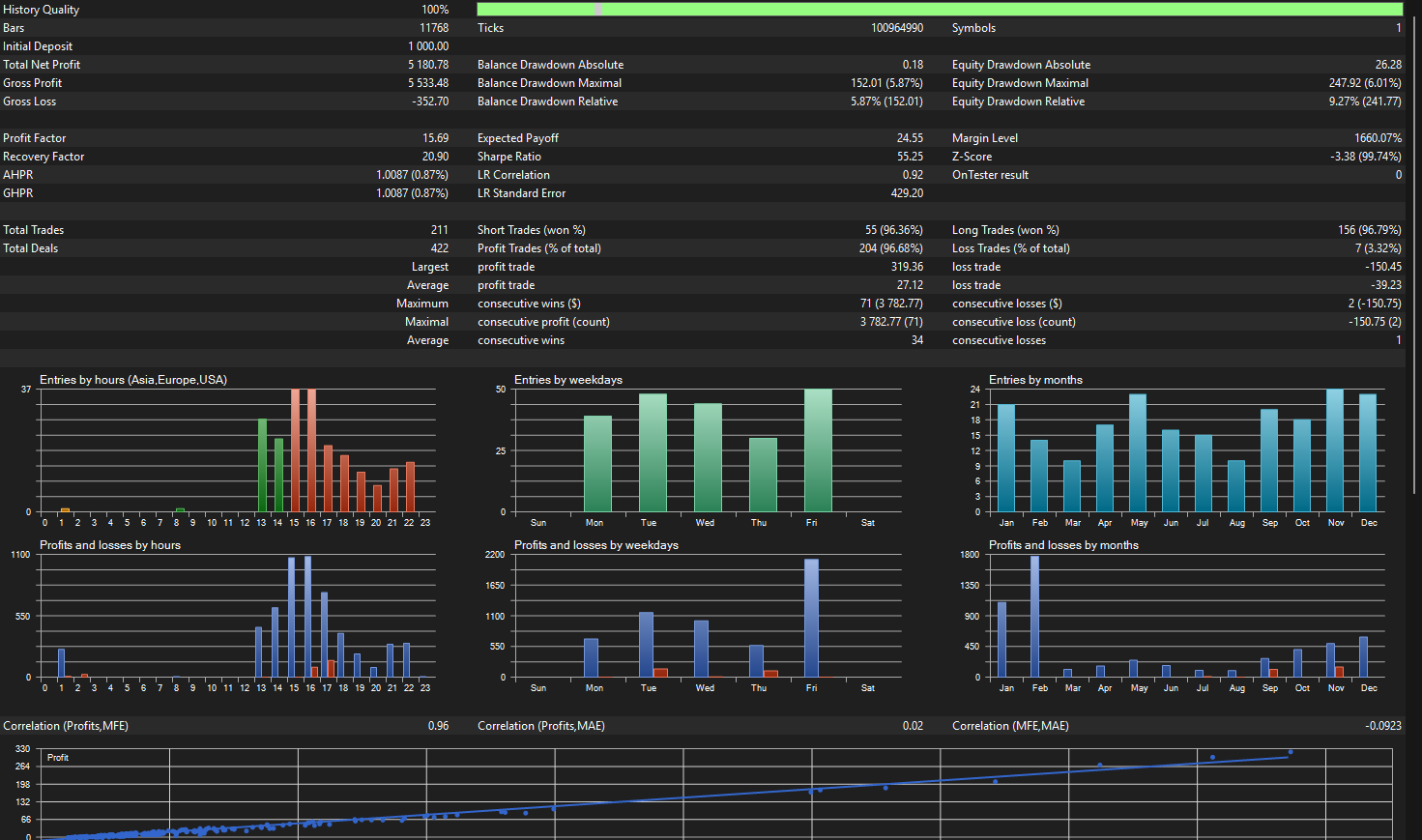Viewport: 1422px width, 840px height.
Task: Click the Fri bar in Profits and losses by weekdays
Action: (811, 618)
